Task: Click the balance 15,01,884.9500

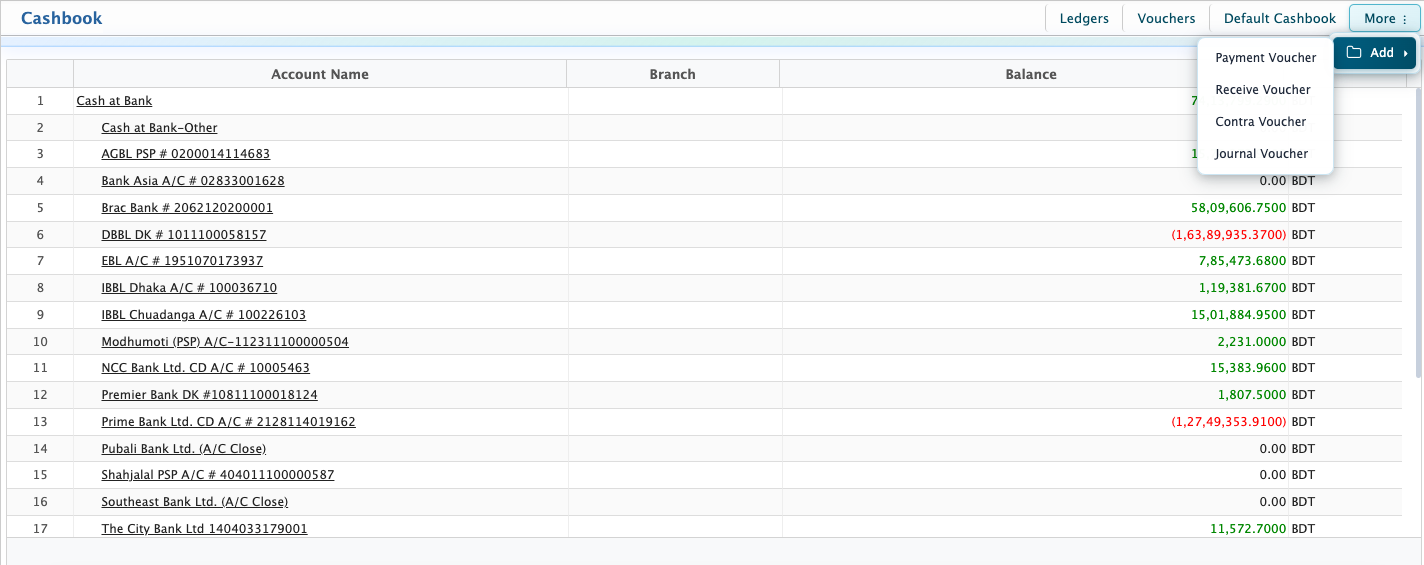Action: pyautogui.click(x=1238, y=315)
